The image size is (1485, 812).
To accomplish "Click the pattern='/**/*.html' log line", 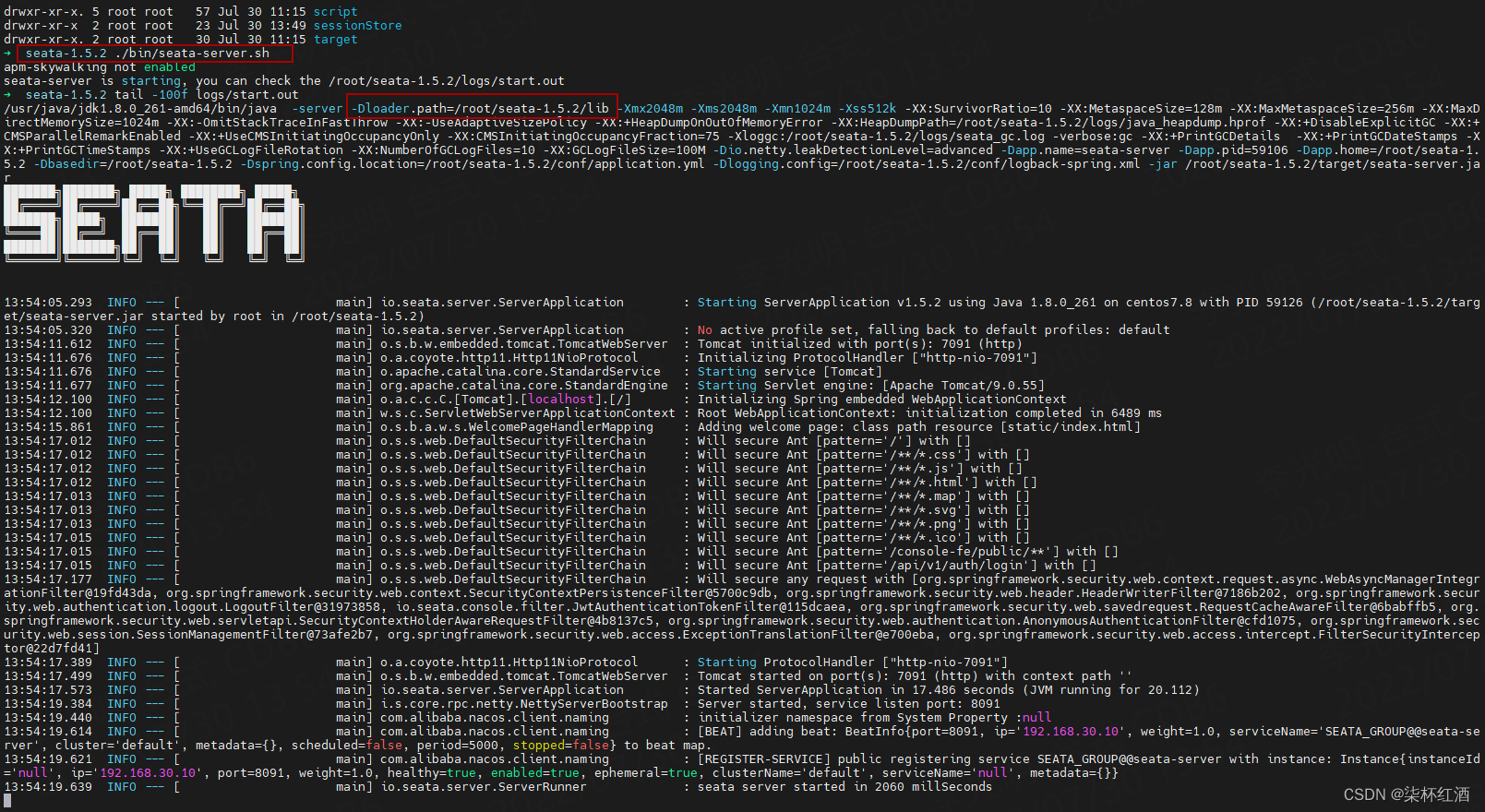I will (x=521, y=483).
